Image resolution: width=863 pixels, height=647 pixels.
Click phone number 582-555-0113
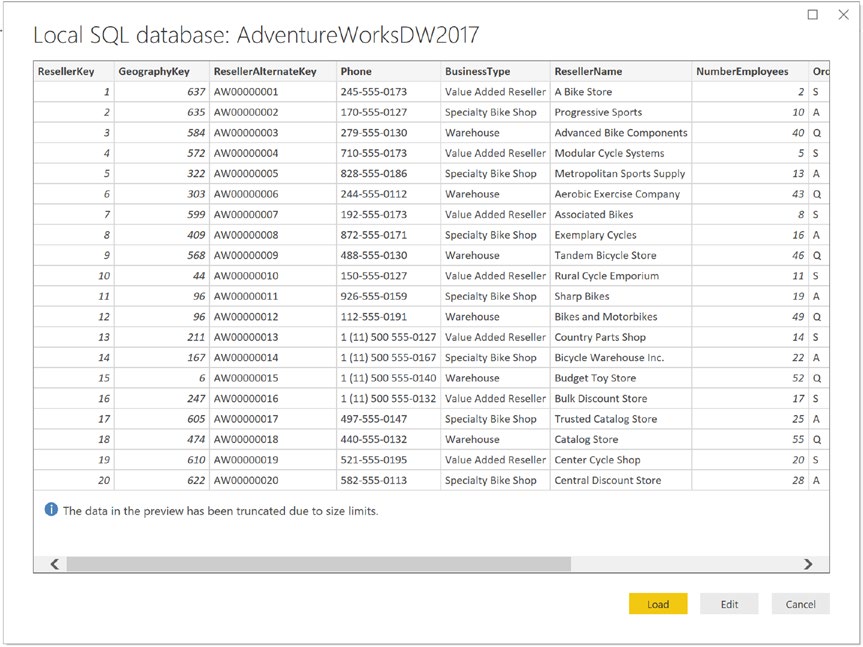[374, 480]
